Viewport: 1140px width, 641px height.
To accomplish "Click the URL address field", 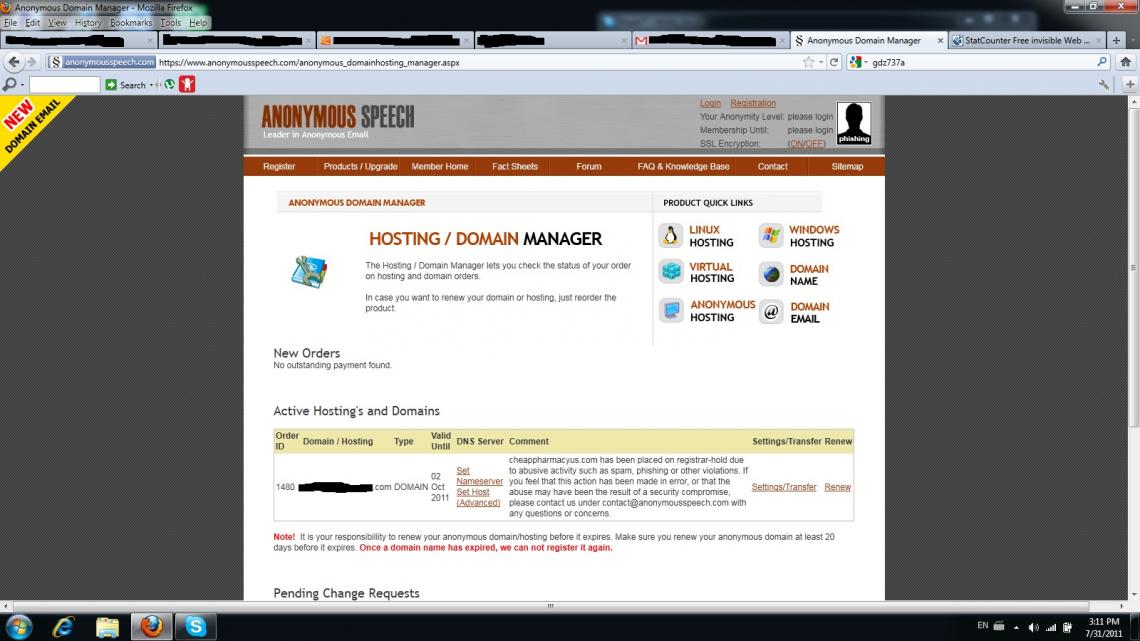I will (478, 63).
